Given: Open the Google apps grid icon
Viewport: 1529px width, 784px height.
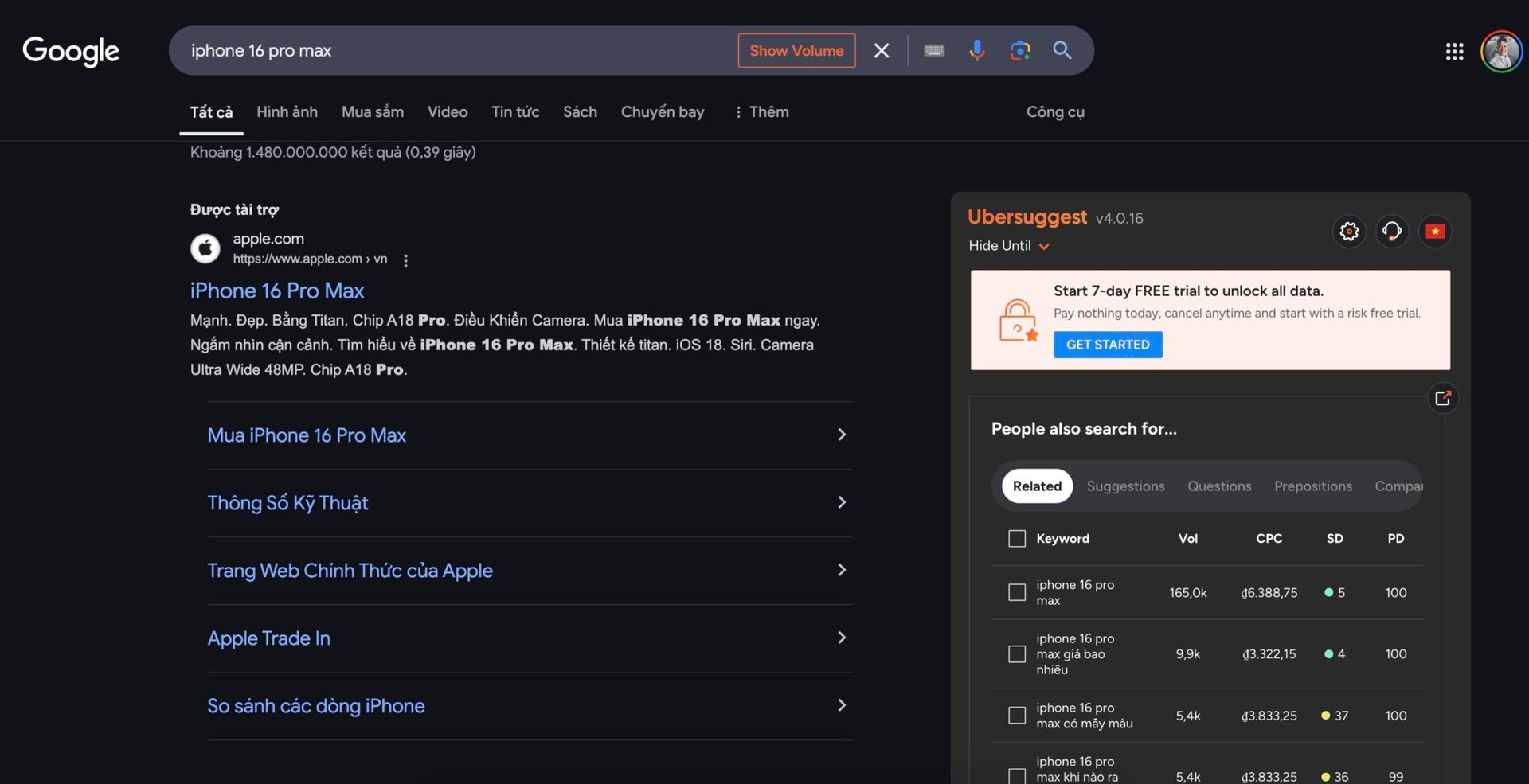Looking at the screenshot, I should [x=1454, y=51].
